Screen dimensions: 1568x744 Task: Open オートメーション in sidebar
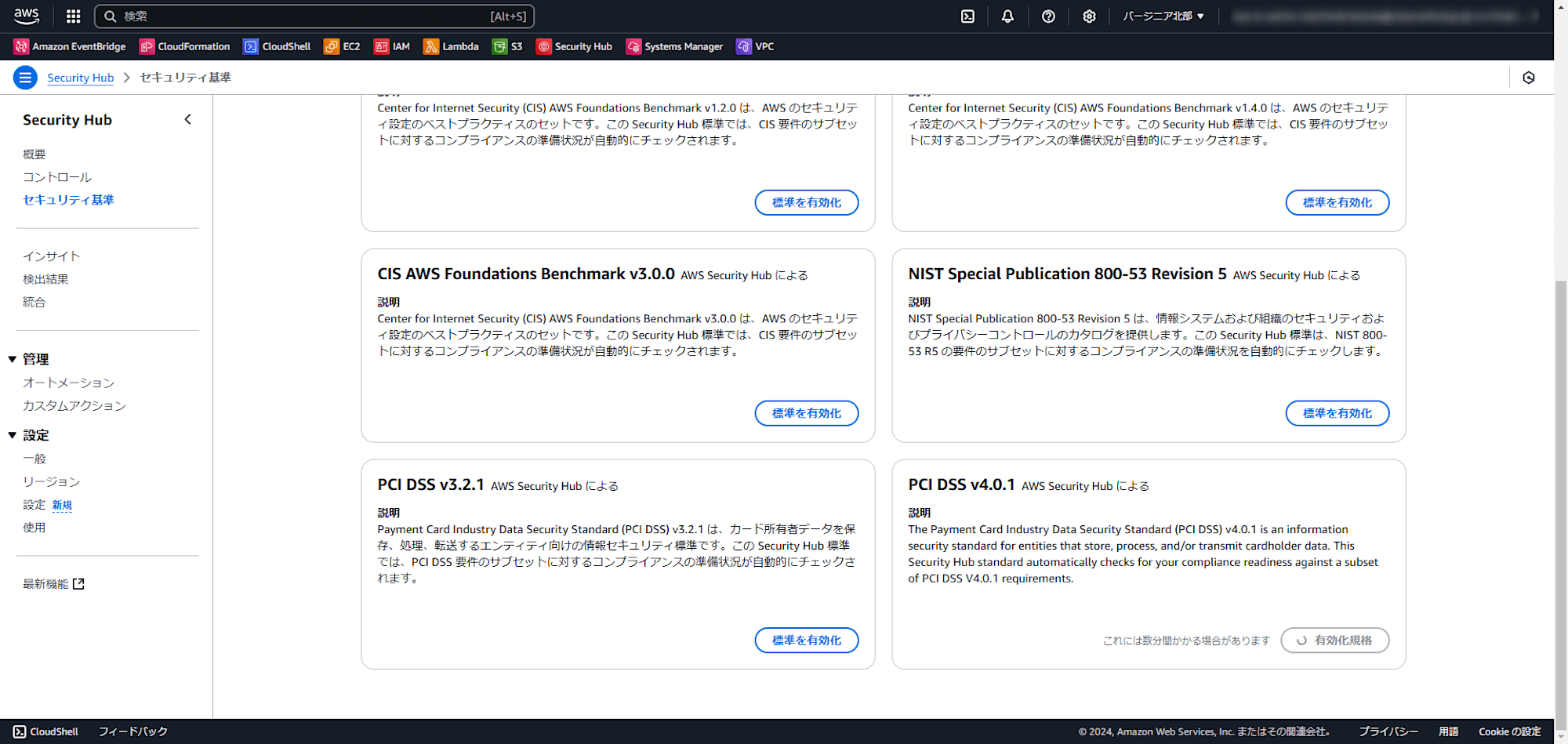[68, 383]
